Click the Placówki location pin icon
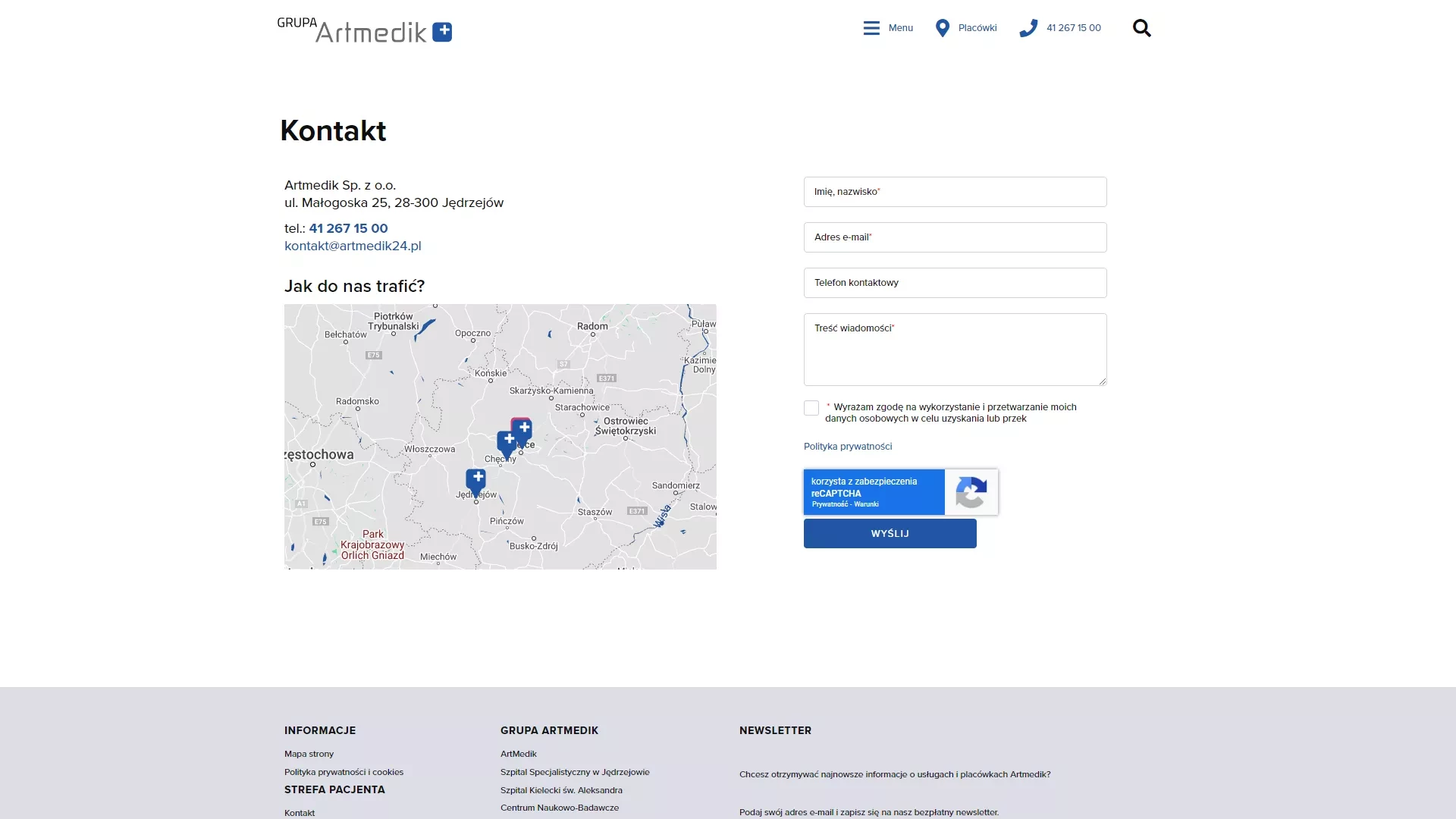 (943, 28)
